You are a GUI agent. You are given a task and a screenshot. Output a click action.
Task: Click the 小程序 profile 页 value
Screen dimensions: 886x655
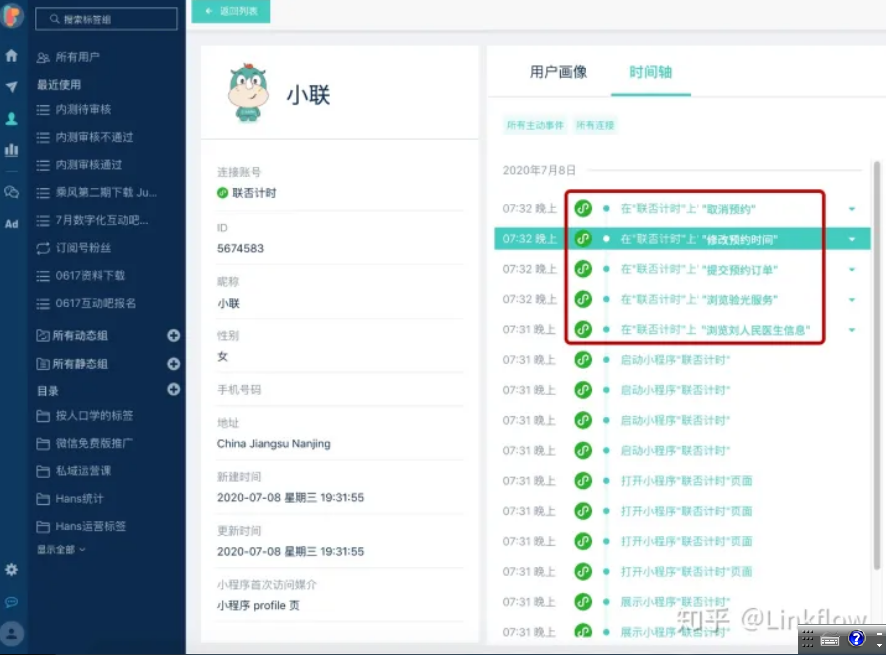tap(258, 605)
